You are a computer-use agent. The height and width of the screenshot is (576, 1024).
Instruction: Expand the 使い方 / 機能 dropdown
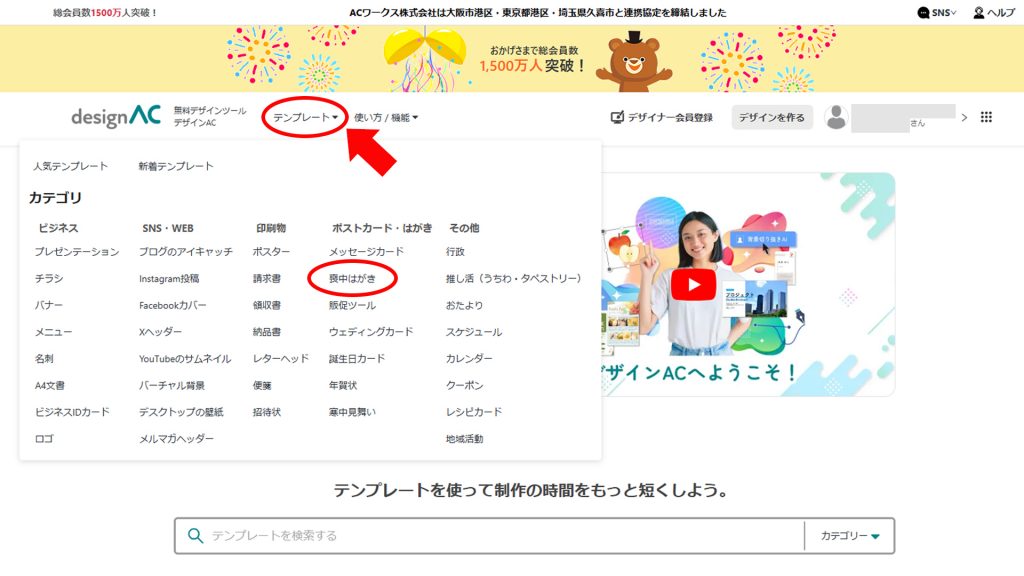tap(386, 117)
